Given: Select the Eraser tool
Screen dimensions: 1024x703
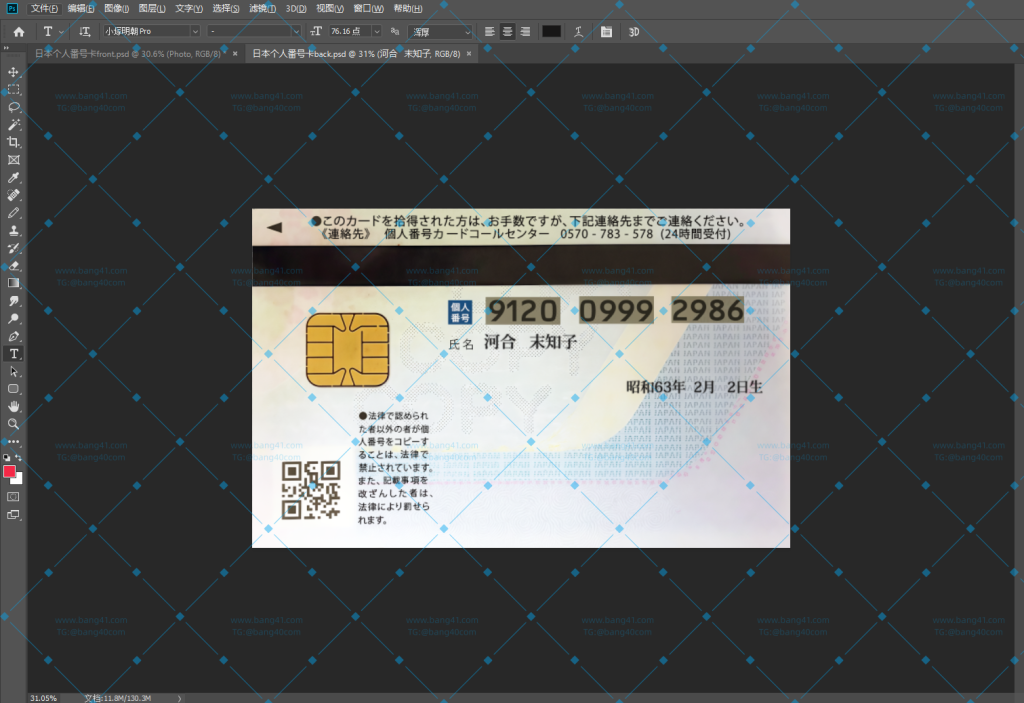Looking at the screenshot, I should click(14, 265).
